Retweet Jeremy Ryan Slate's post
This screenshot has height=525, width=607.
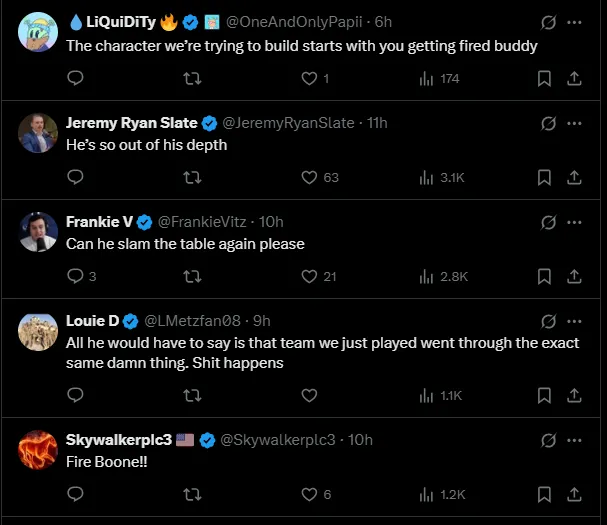click(192, 177)
